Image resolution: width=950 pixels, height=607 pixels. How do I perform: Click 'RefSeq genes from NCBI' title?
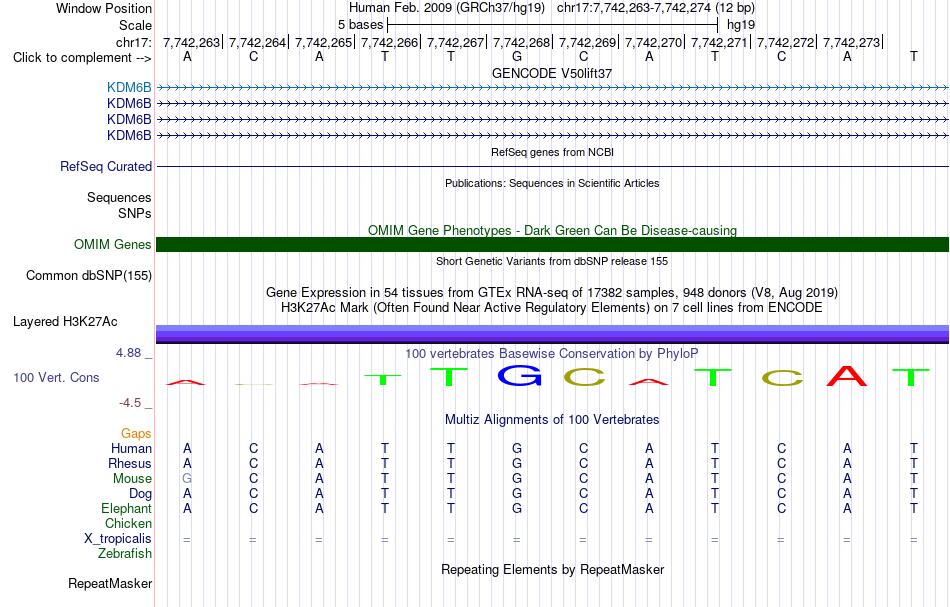pyautogui.click(x=552, y=152)
